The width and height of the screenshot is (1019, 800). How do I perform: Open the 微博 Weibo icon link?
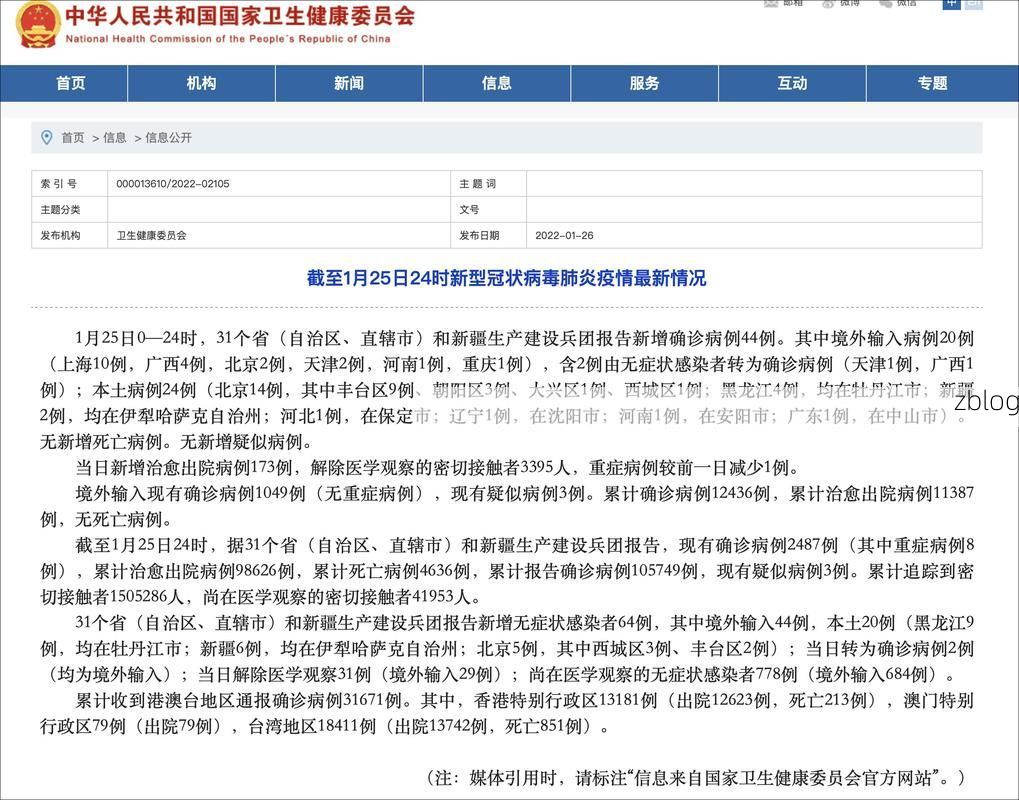pyautogui.click(x=840, y=3)
